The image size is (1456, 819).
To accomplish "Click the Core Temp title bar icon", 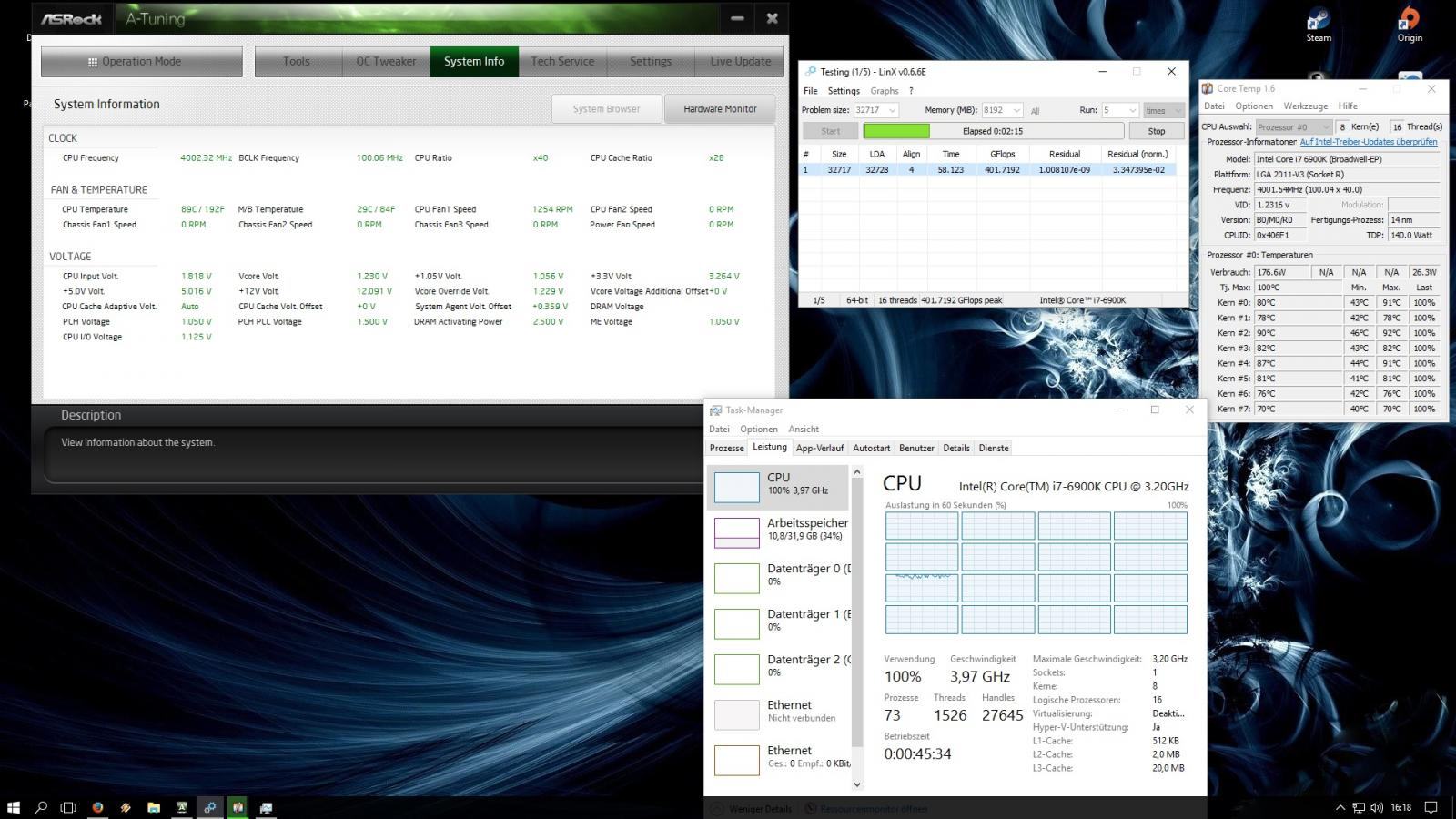I will [1208, 88].
